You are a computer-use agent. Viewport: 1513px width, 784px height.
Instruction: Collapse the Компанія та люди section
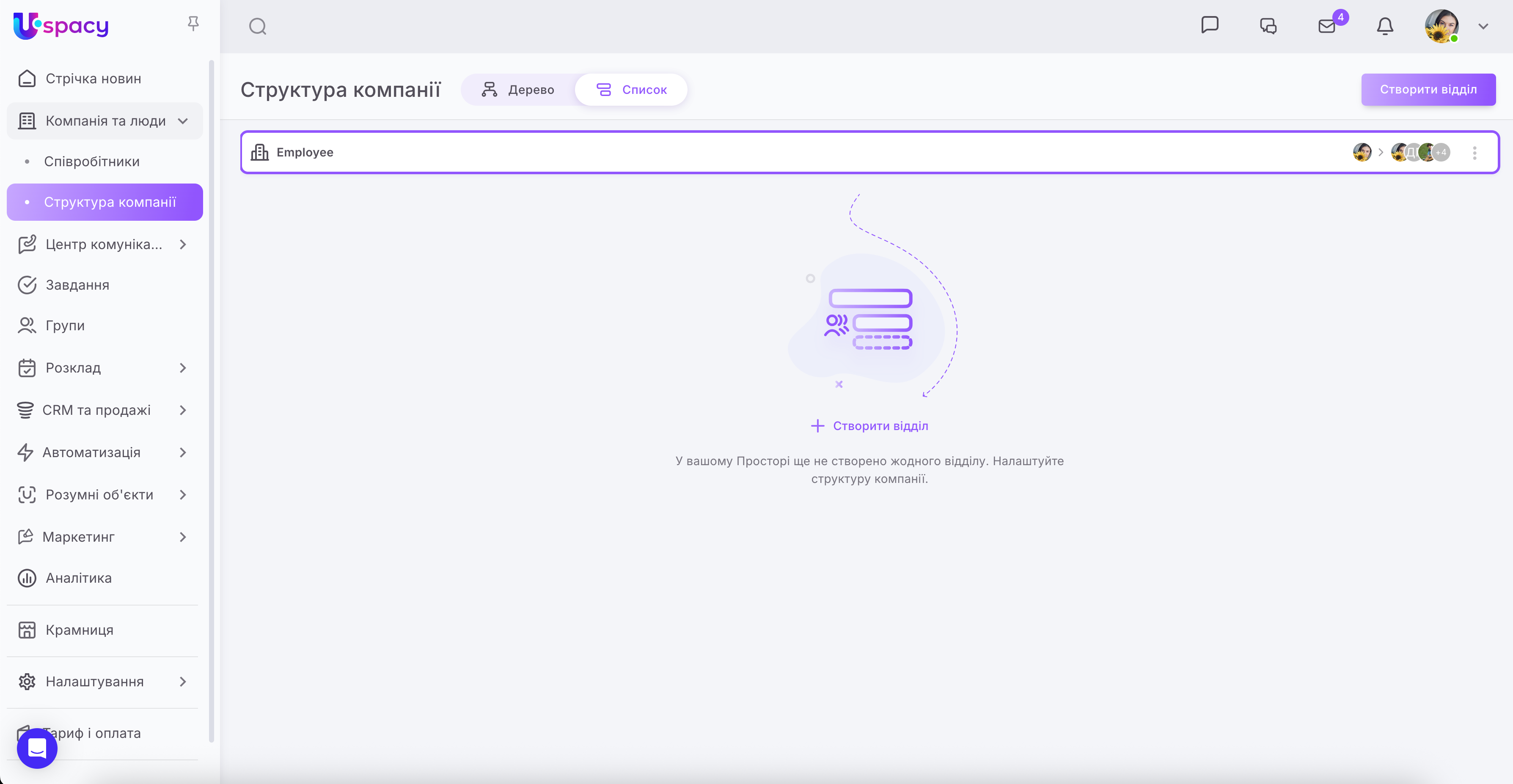tap(183, 121)
